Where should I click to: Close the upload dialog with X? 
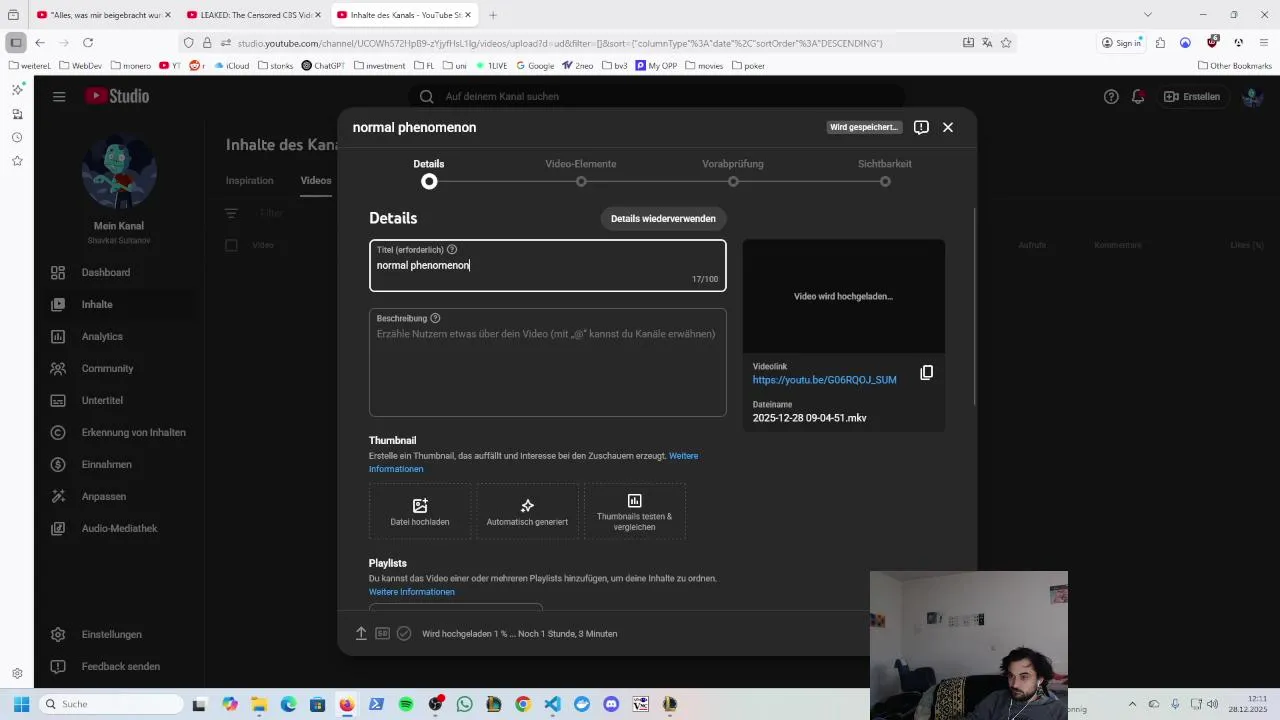pyautogui.click(x=948, y=127)
